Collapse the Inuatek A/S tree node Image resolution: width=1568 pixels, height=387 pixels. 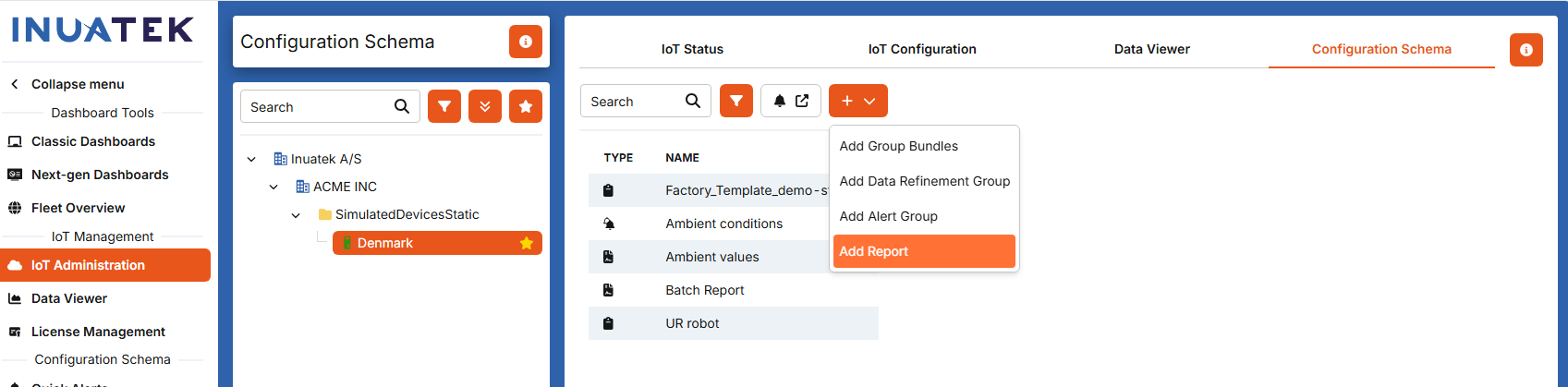coord(251,159)
